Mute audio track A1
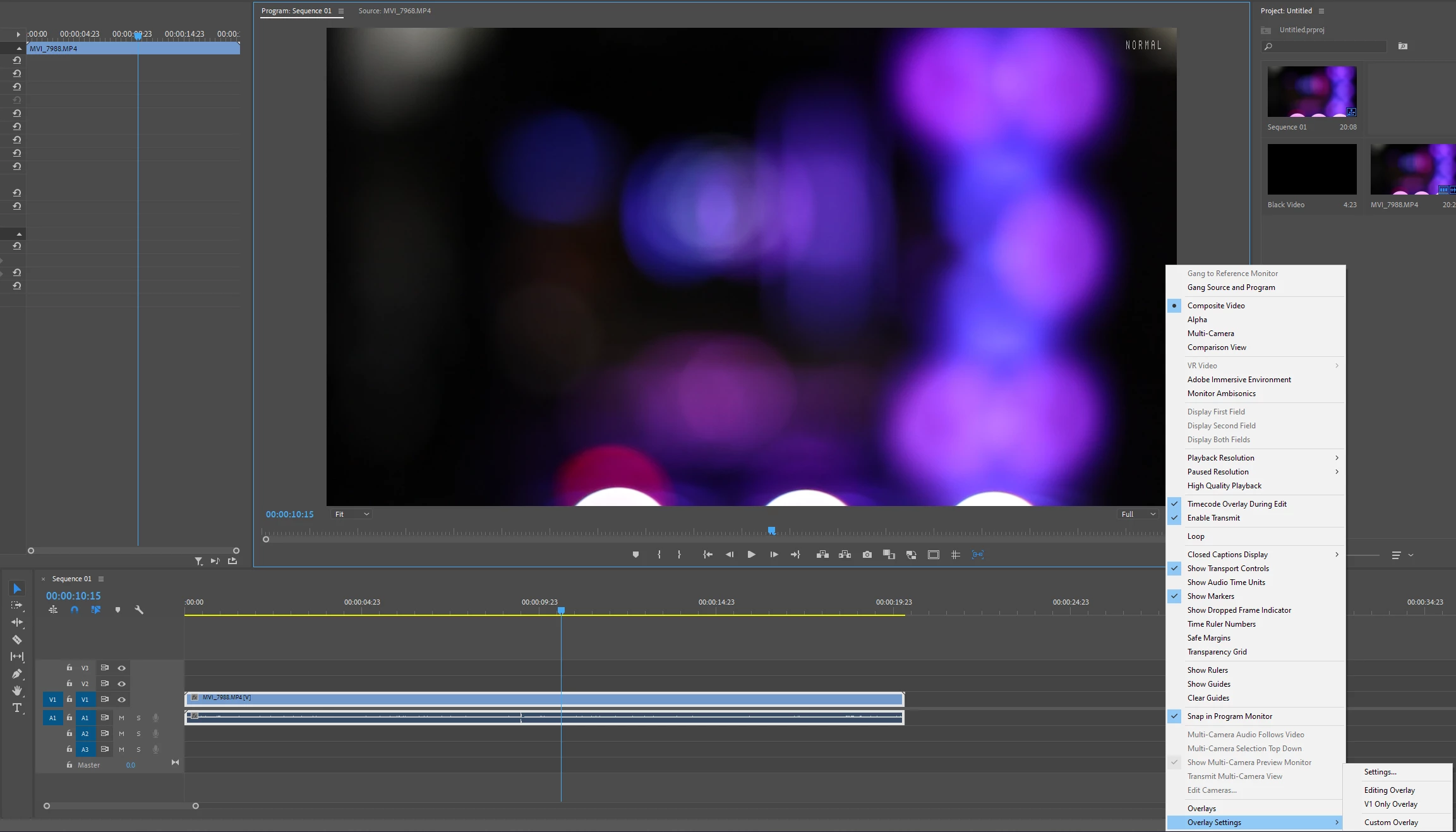1456x832 pixels. (122, 718)
